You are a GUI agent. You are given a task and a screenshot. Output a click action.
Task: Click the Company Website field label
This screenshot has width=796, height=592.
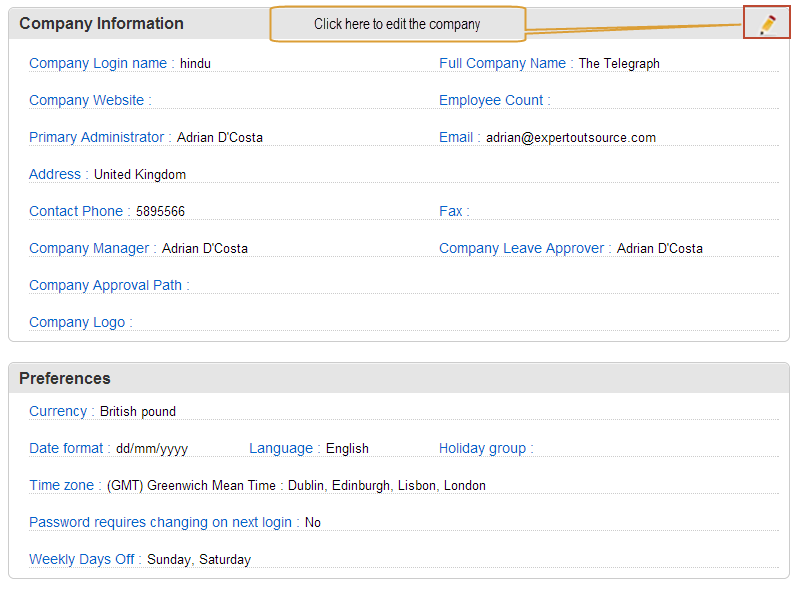86,101
